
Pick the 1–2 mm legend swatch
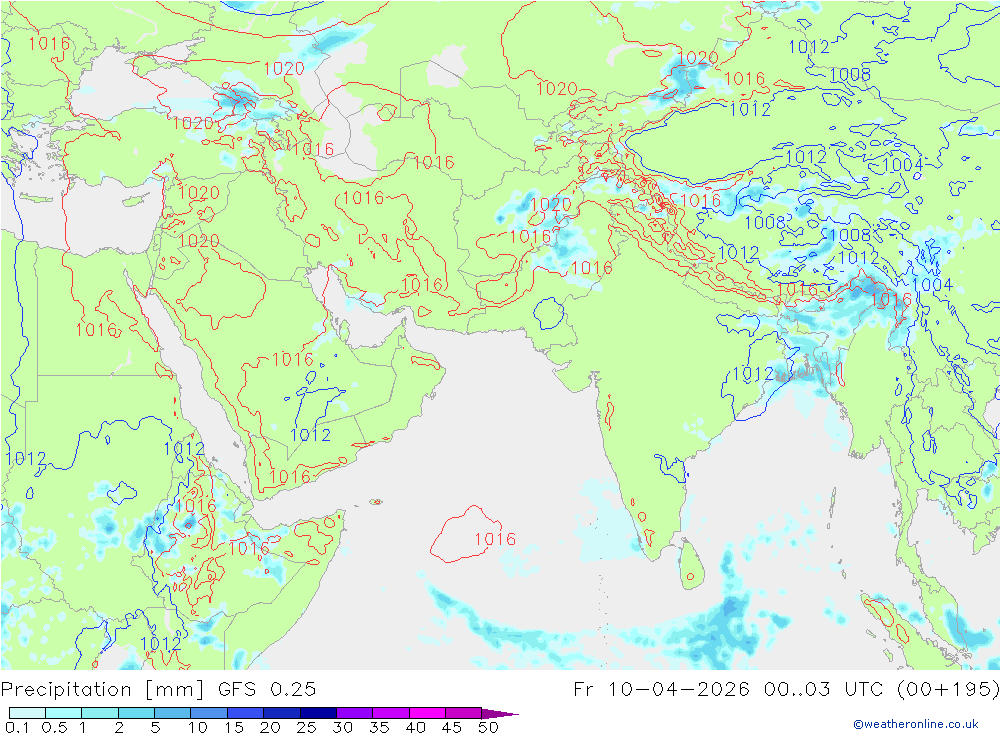point(100,713)
